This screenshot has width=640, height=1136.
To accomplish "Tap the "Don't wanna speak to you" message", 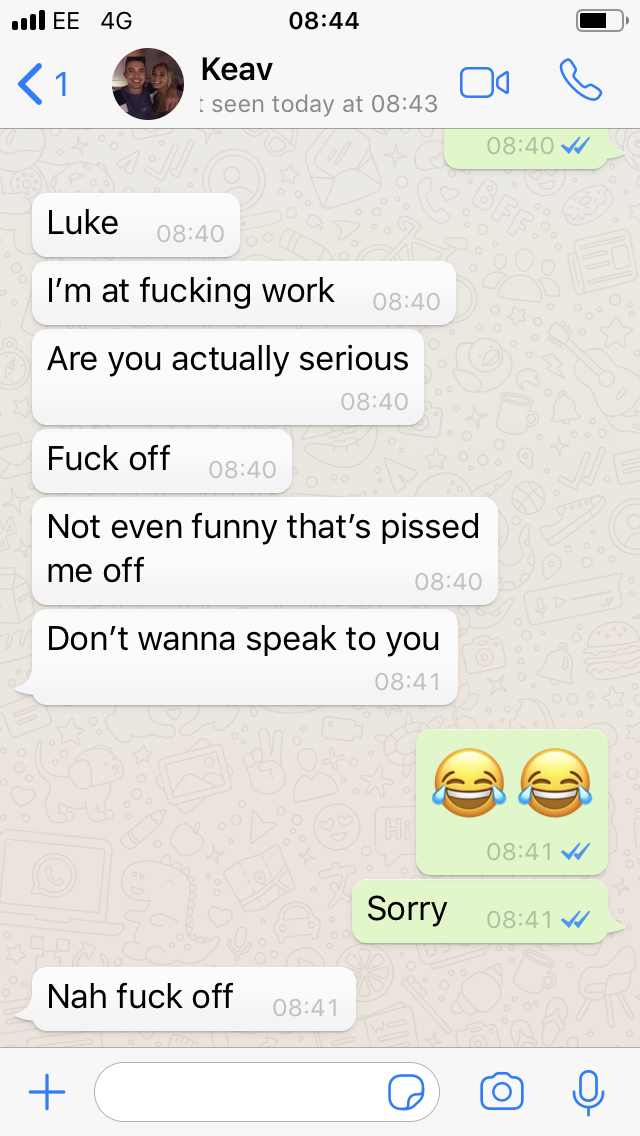I will (244, 656).
